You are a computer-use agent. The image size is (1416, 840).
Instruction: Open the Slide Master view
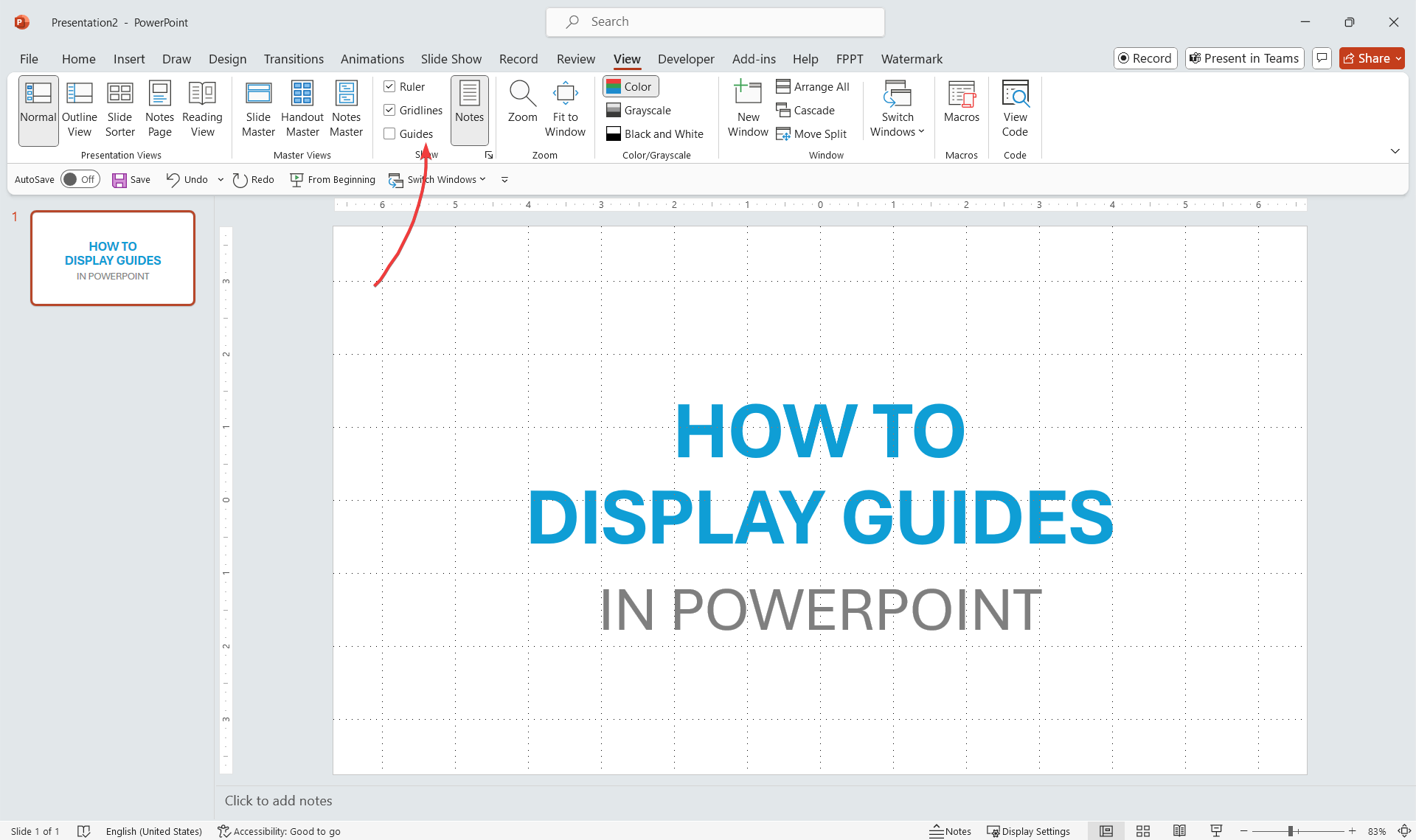point(258,110)
